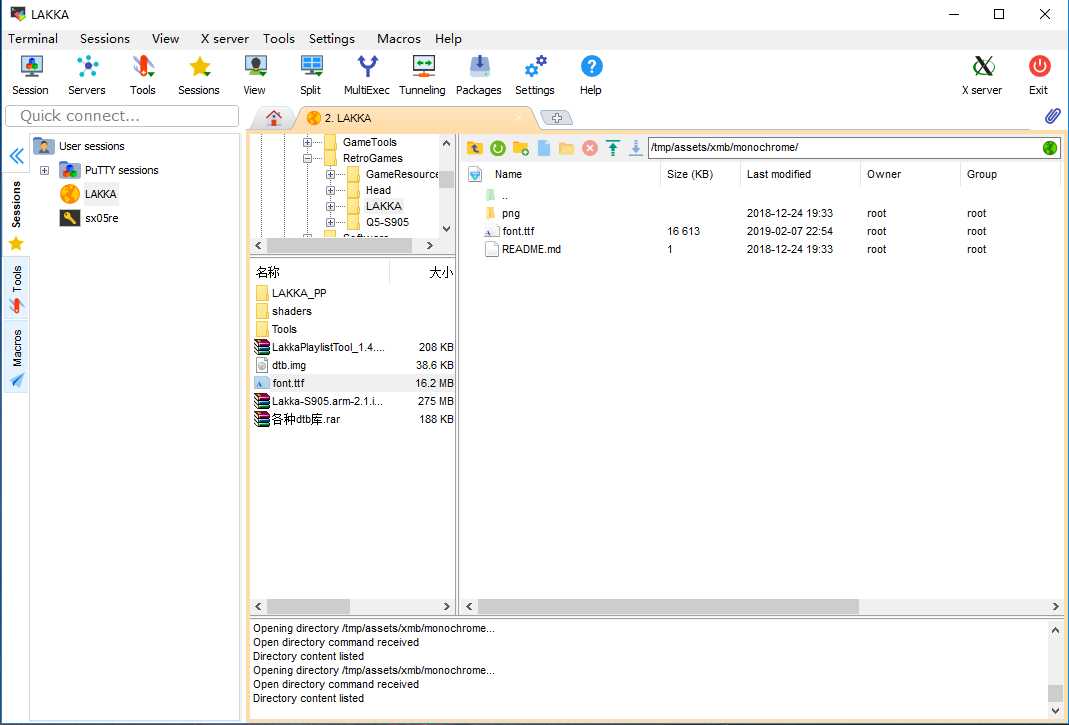Screen dimensions: 1069x725
Task: Open the Tools toolbar icon
Action: click(x=142, y=75)
